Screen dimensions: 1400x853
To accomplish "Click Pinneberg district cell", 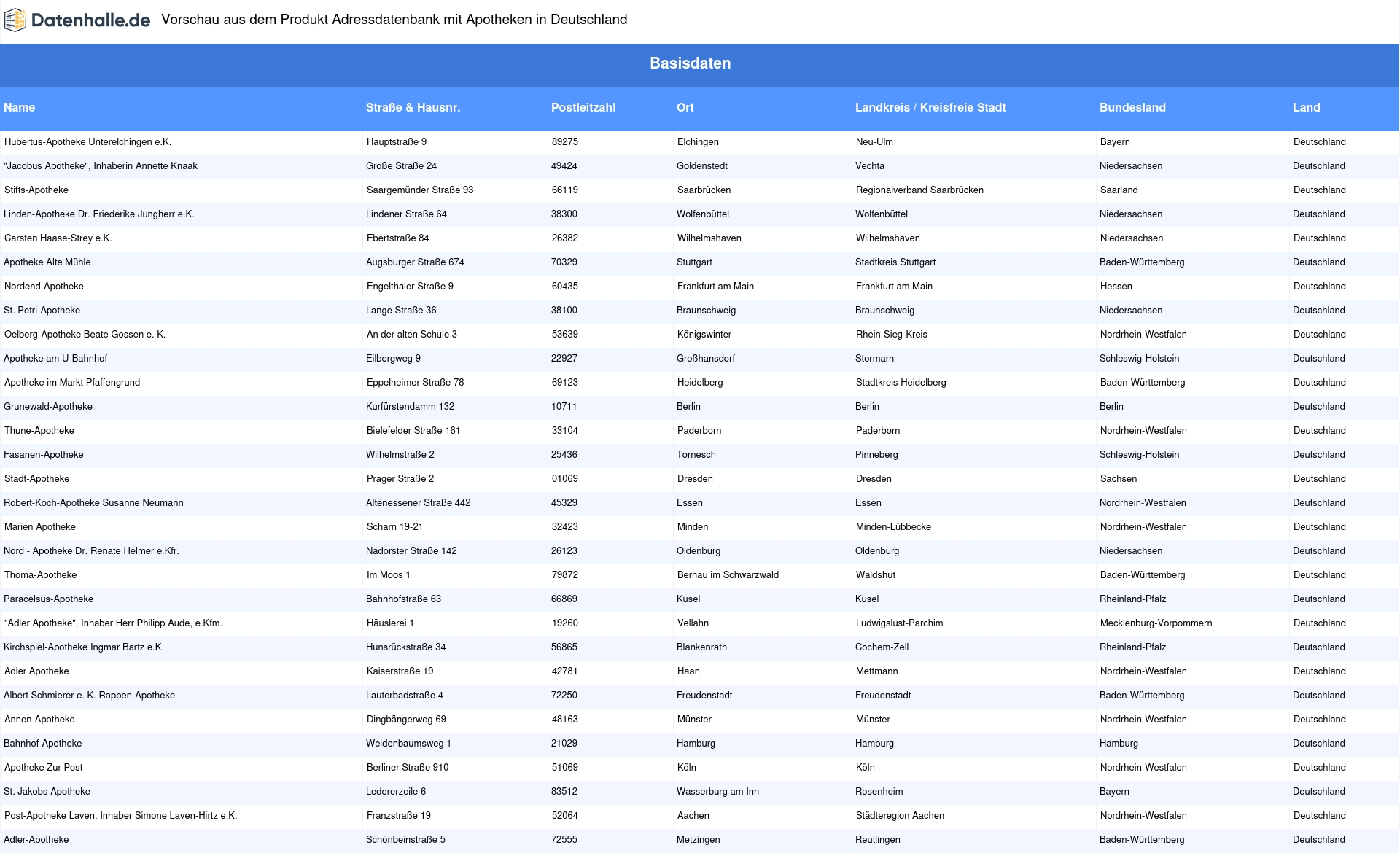I will [x=876, y=455].
